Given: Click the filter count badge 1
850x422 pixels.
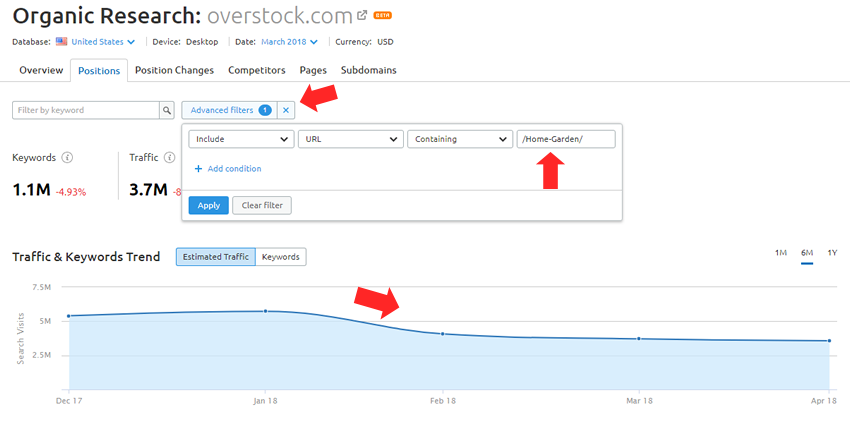Looking at the screenshot, I should tap(265, 110).
